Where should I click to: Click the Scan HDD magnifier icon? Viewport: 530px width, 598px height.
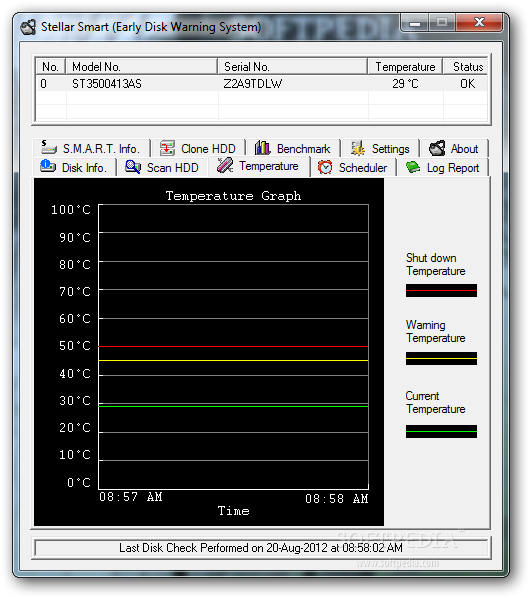tap(133, 167)
